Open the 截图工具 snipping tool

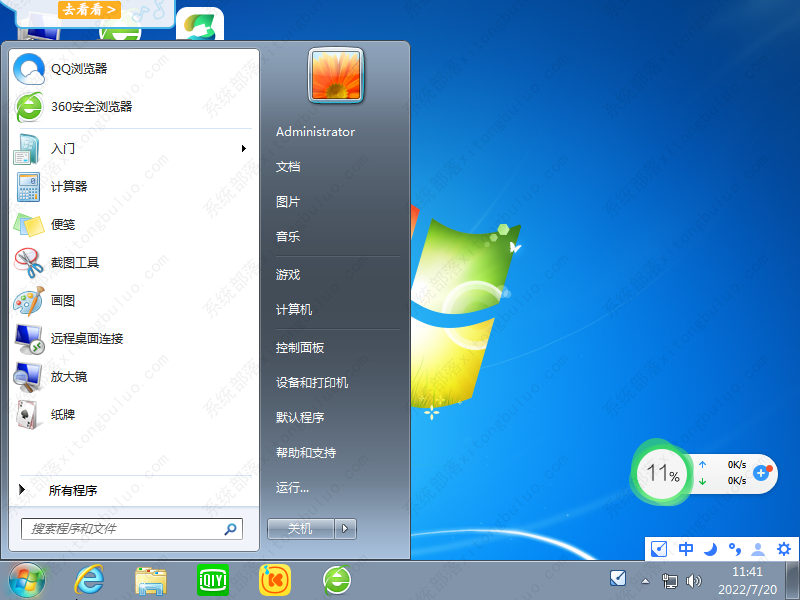point(74,263)
